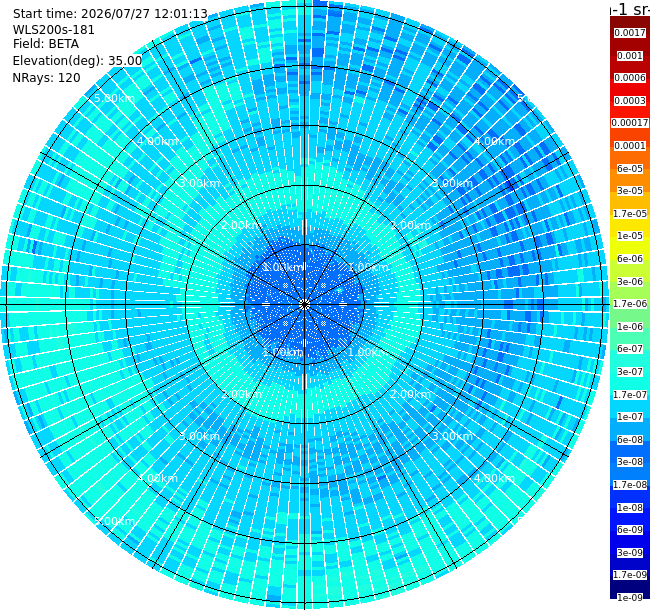The width and height of the screenshot is (650, 610).
Task: Select the 1.7e-06 colorbar label
Action: pos(630,304)
